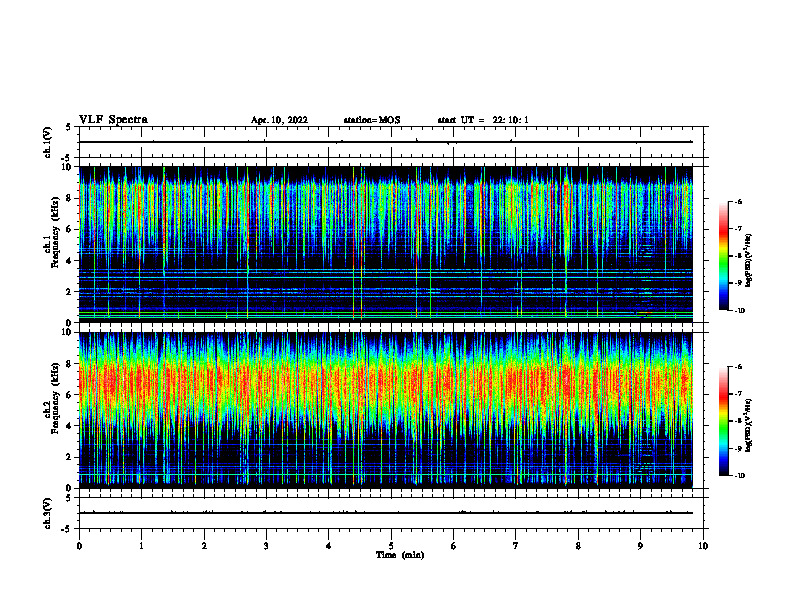
Task: Click time axis tick label "8"
Action: coord(578,546)
